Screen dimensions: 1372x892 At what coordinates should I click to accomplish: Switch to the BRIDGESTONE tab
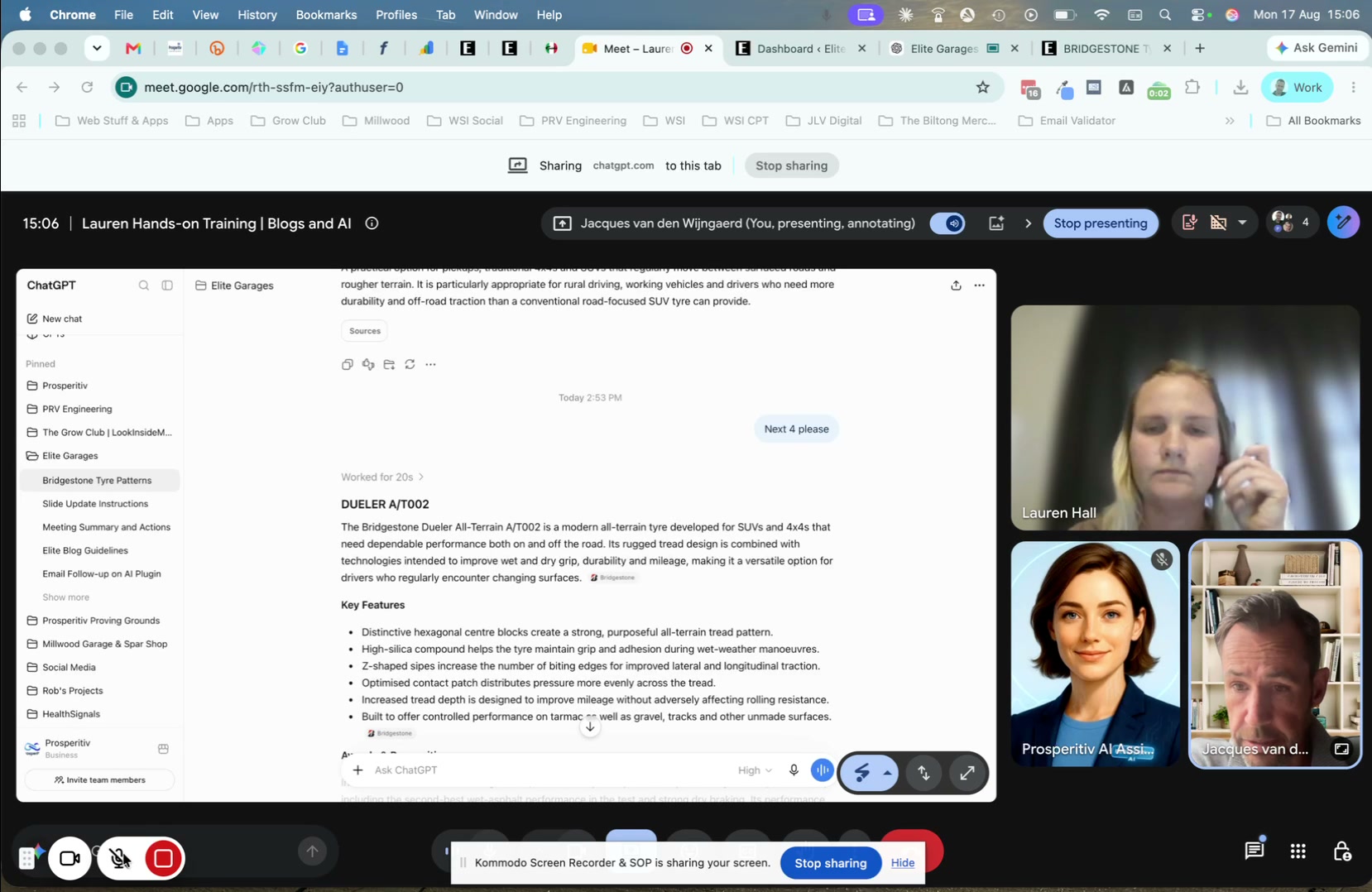[1106, 49]
